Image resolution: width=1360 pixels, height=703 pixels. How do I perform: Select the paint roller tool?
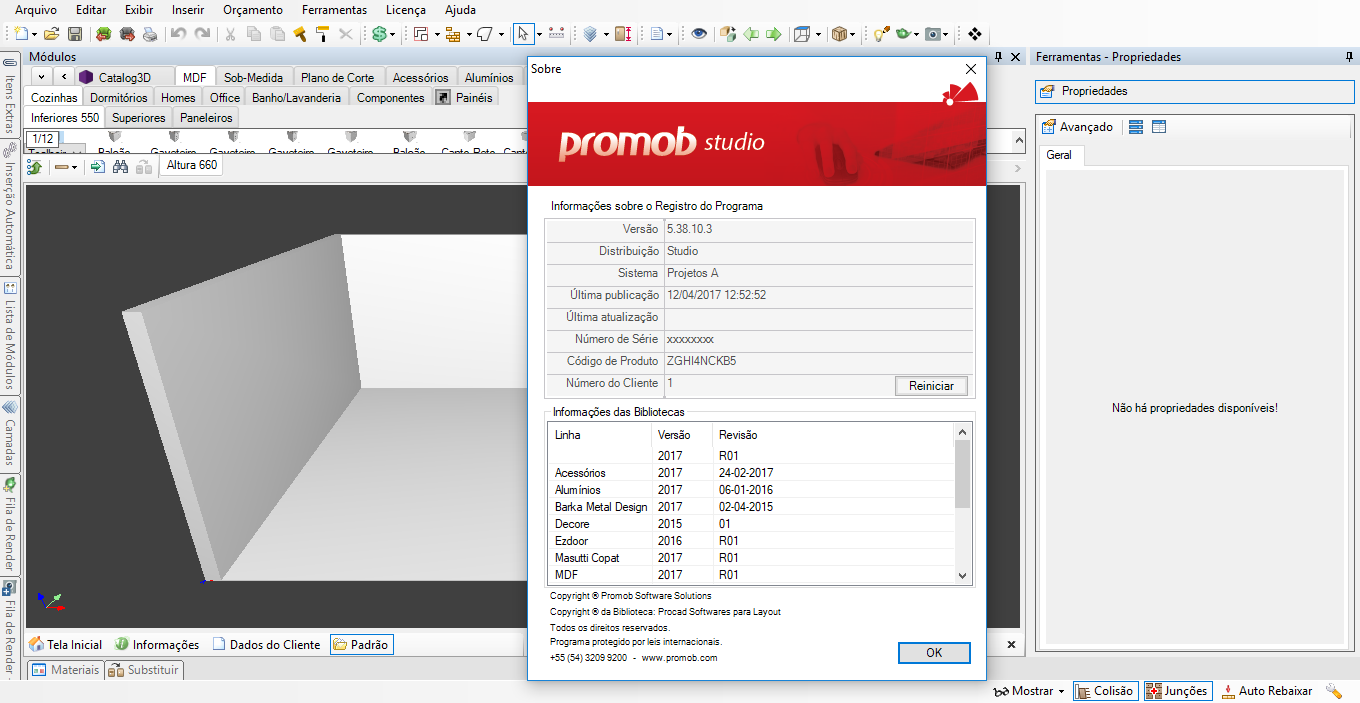click(x=322, y=34)
